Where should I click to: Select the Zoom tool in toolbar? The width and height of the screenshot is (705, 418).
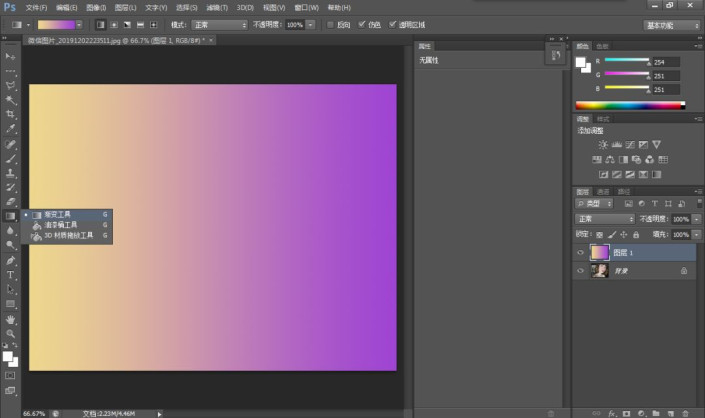[x=10, y=334]
